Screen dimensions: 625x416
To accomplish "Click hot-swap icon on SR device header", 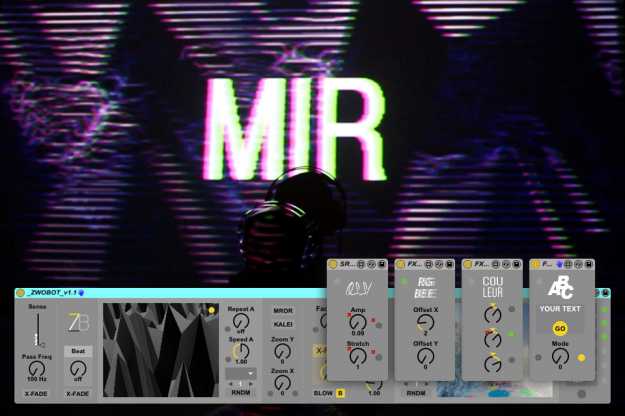I will pos(371,264).
